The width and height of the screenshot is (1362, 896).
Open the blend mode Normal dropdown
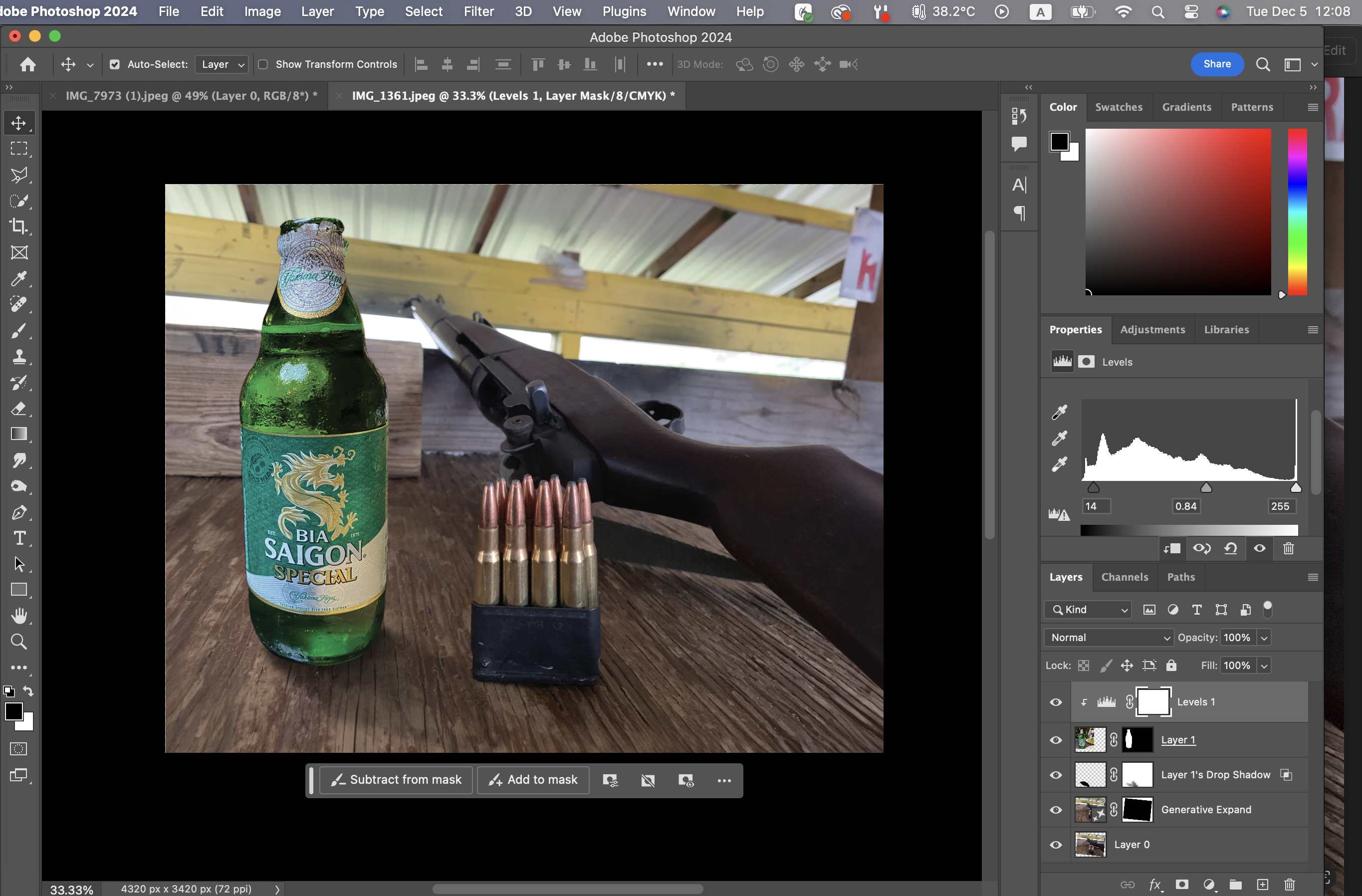(x=1109, y=638)
